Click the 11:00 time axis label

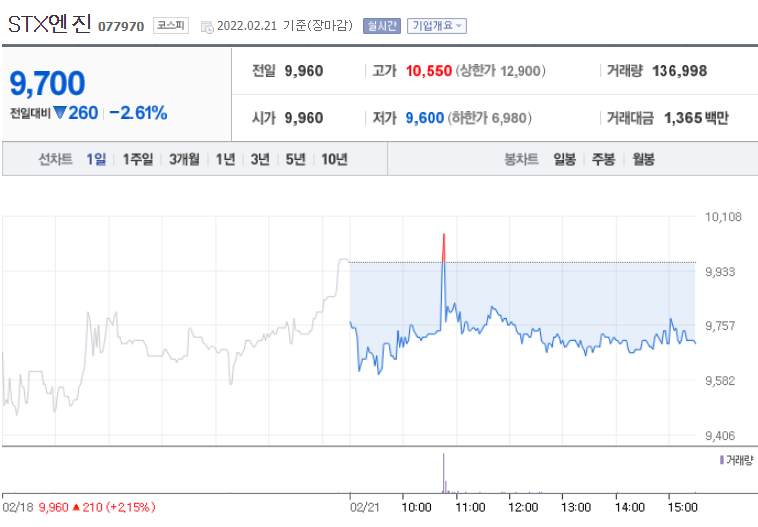pos(470,507)
